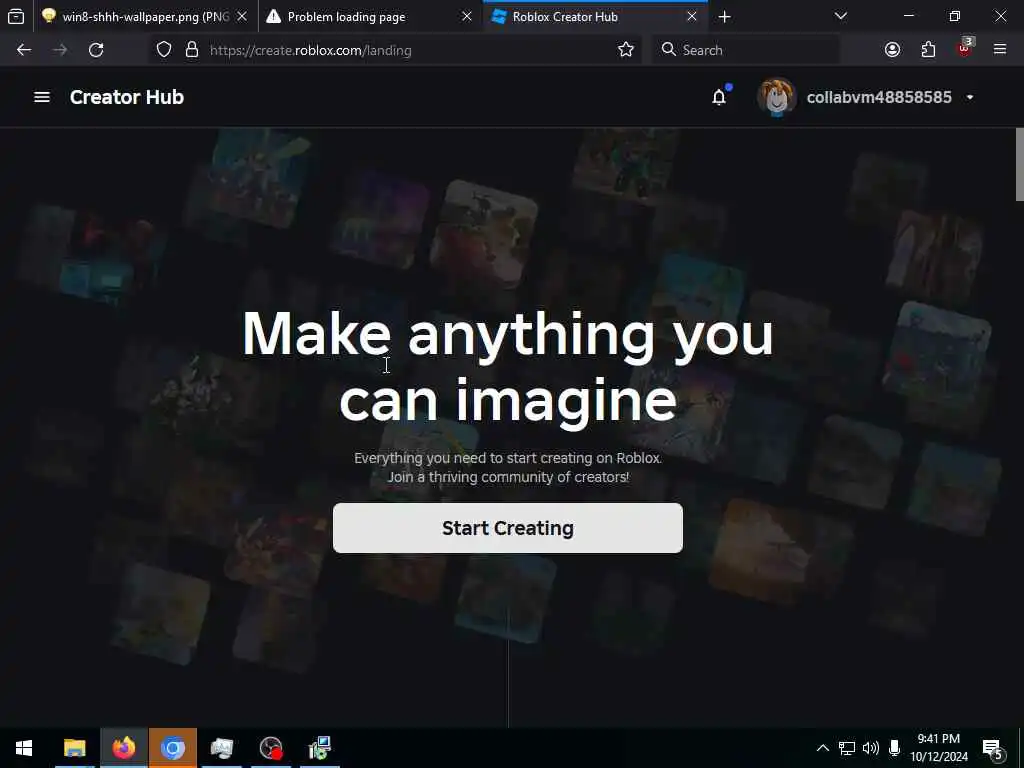
Task: Click the network tray icon
Action: pos(847,748)
